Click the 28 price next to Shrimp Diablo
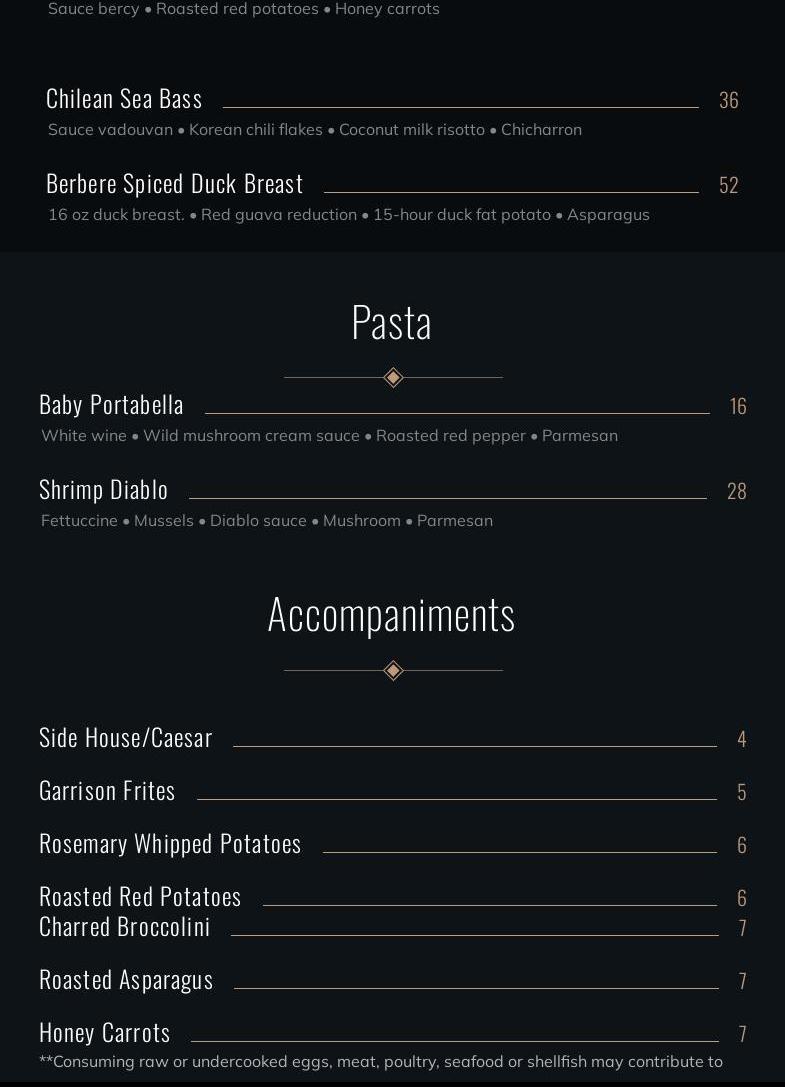The width and height of the screenshot is (785, 1087). (737, 491)
